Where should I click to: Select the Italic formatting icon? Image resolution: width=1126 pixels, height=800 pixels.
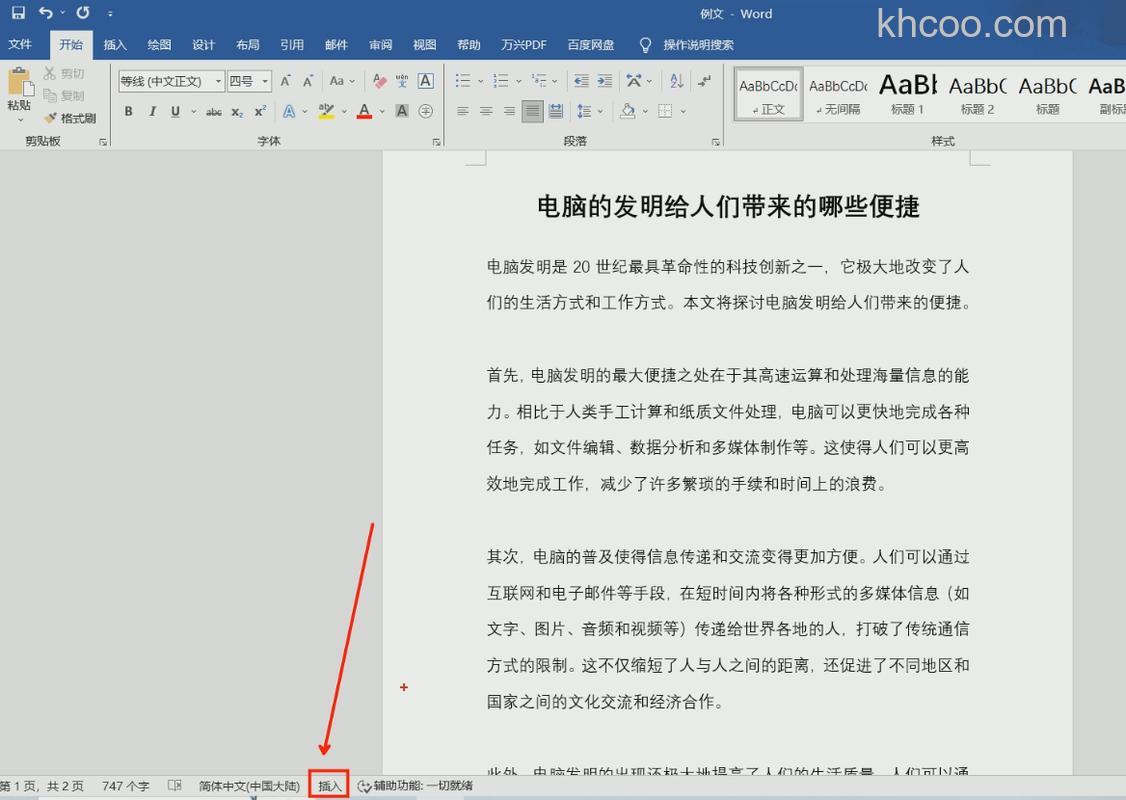(153, 110)
